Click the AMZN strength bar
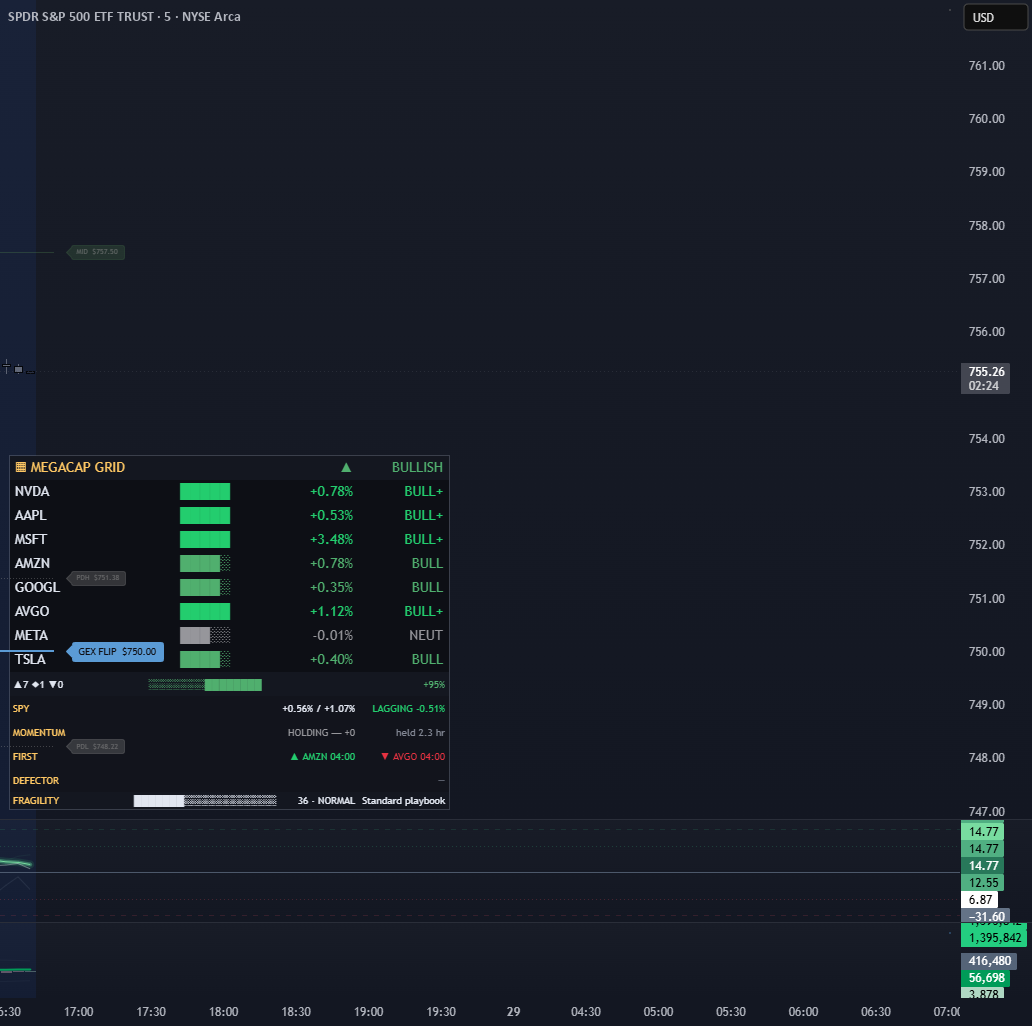This screenshot has height=1026, width=1032. coord(205,563)
